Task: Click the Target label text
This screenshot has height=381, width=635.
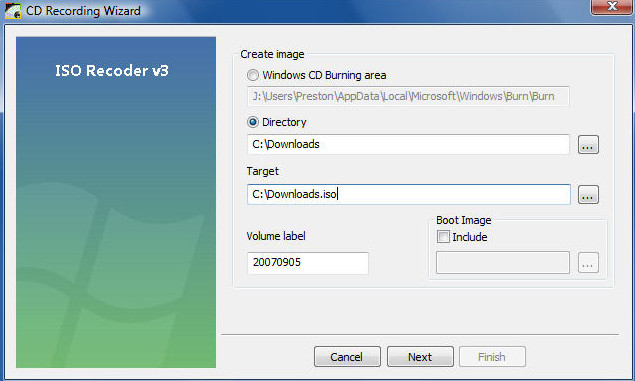Action: click(262, 171)
